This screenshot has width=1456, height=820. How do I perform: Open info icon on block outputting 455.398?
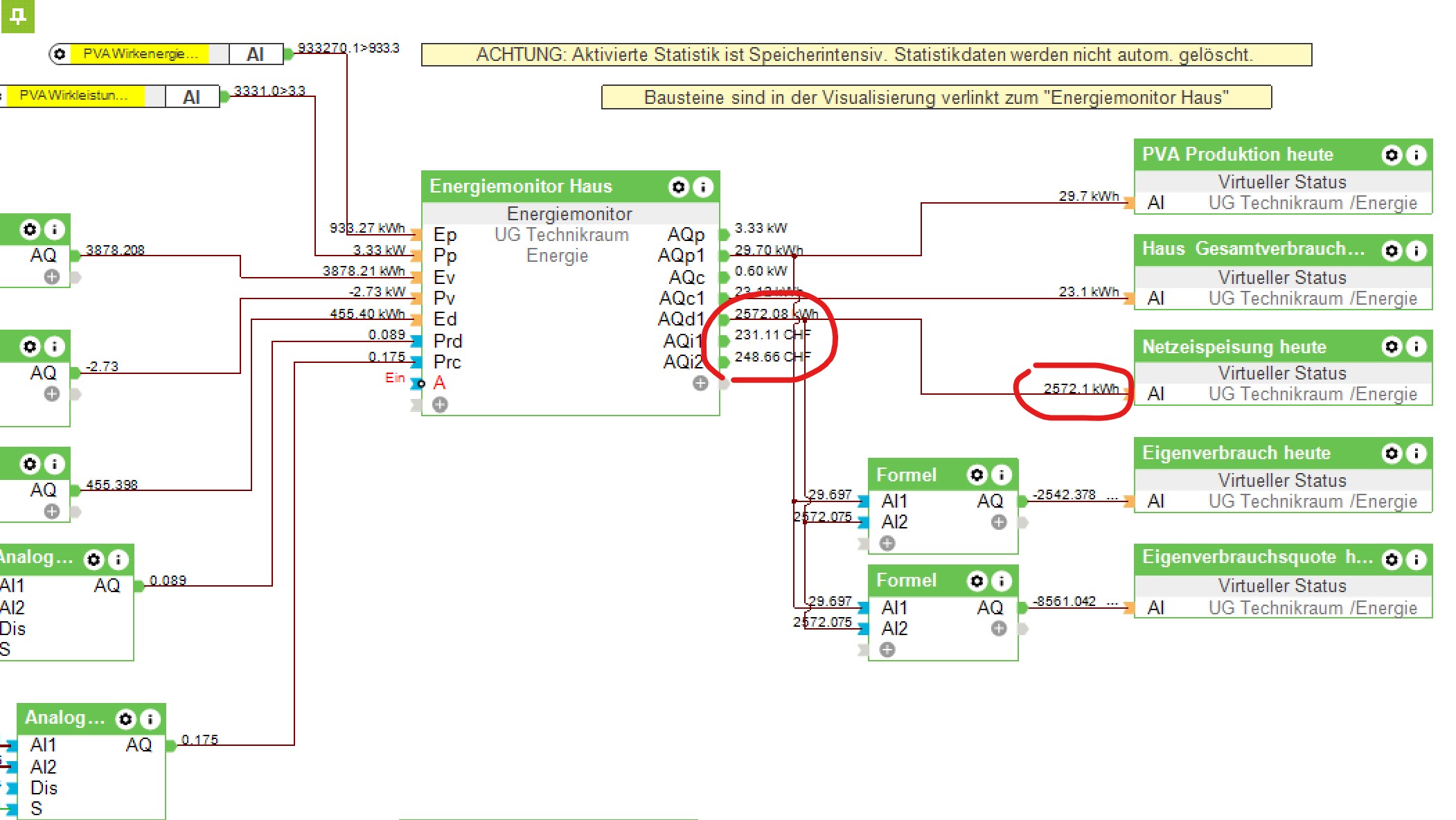coord(54,464)
